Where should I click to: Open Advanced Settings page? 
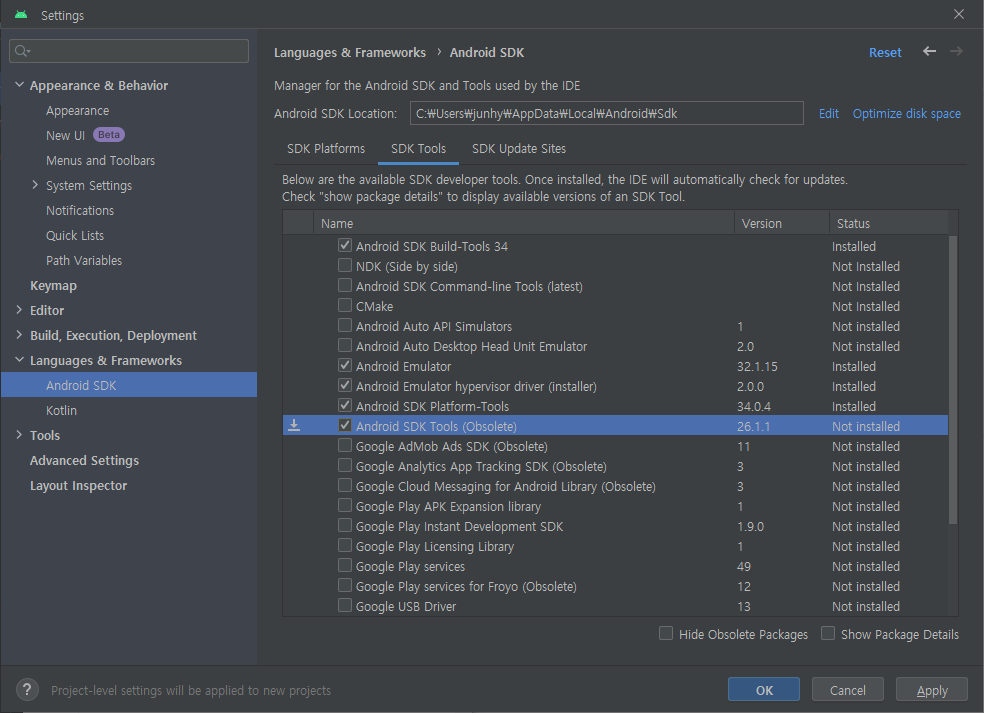point(85,461)
